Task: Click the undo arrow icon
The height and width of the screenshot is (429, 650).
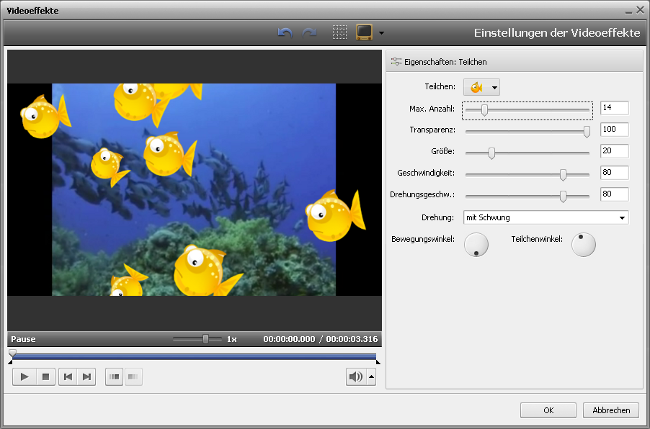Action: coord(285,32)
